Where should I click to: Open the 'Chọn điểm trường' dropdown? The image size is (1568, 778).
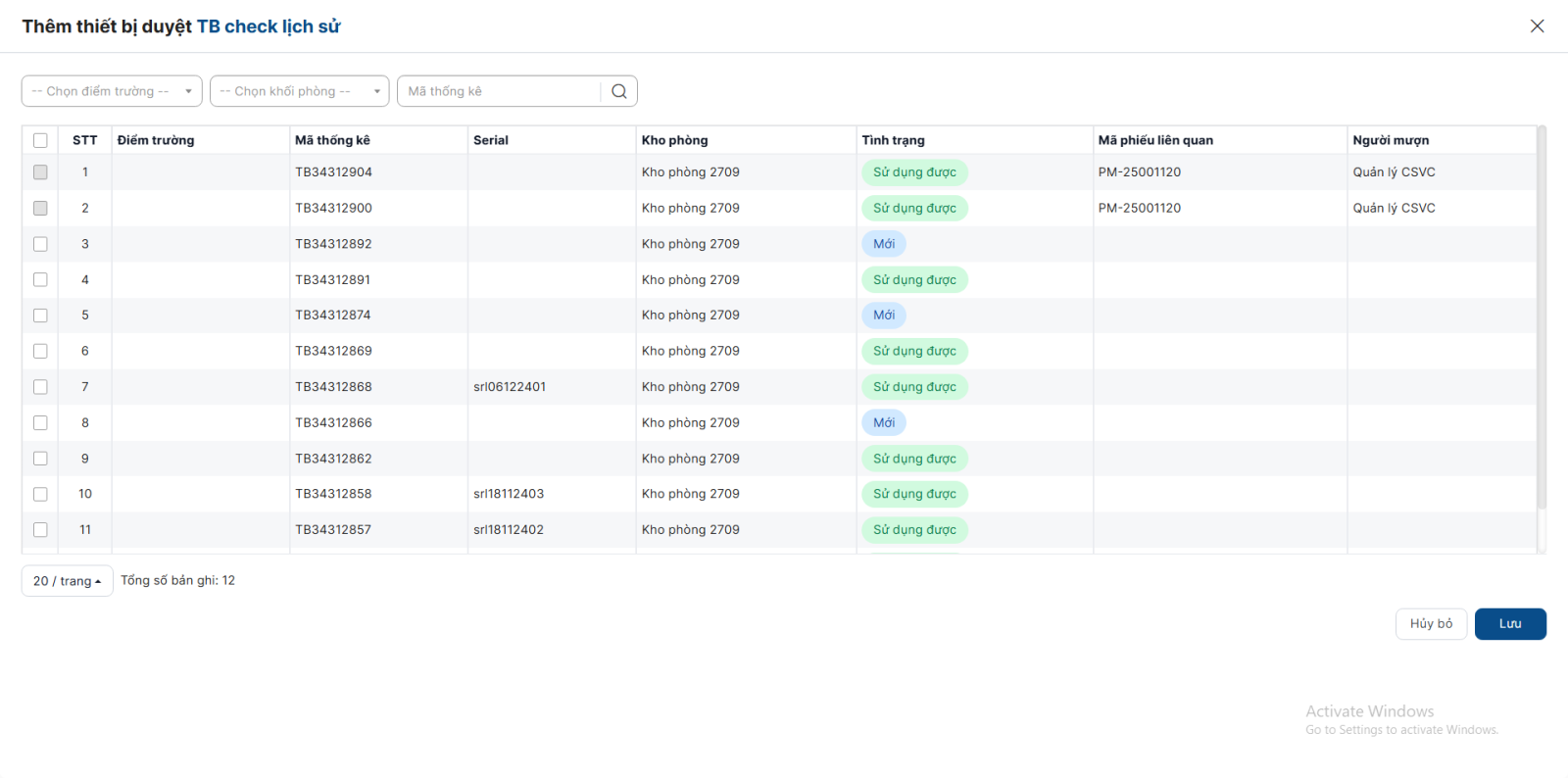click(x=111, y=91)
